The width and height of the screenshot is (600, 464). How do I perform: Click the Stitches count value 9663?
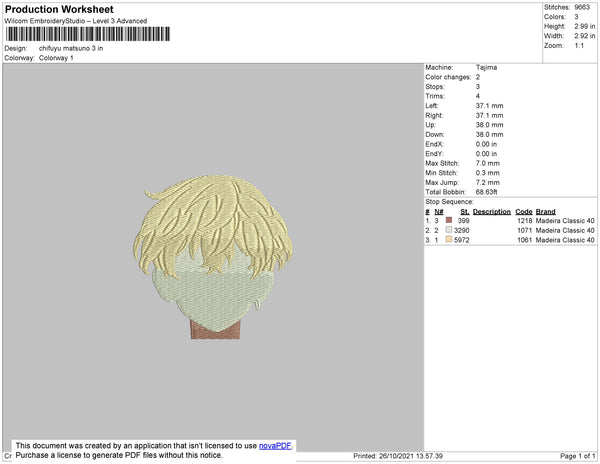[x=582, y=7]
